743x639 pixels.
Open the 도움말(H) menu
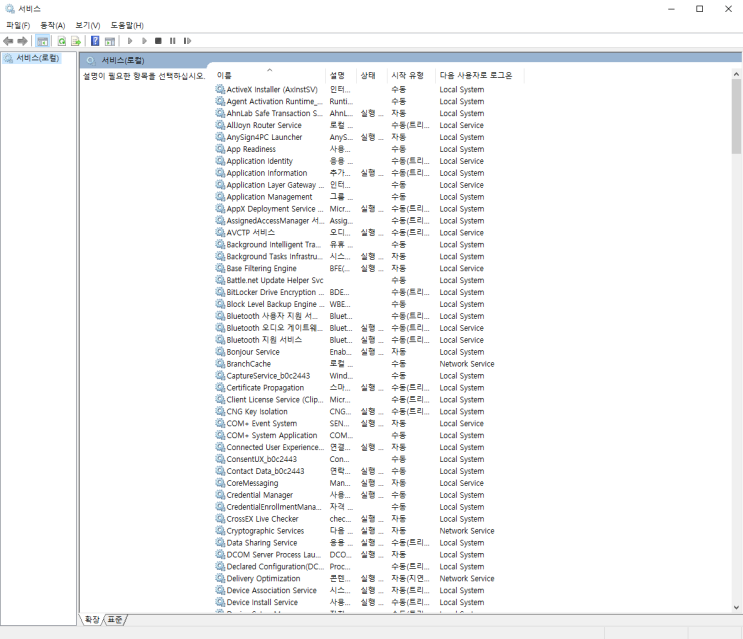(127, 25)
